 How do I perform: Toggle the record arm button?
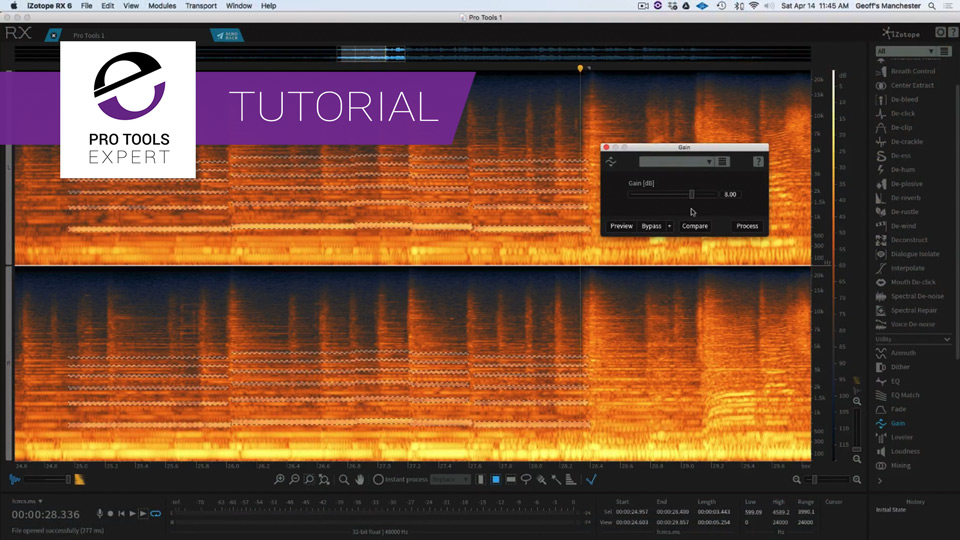pos(110,514)
